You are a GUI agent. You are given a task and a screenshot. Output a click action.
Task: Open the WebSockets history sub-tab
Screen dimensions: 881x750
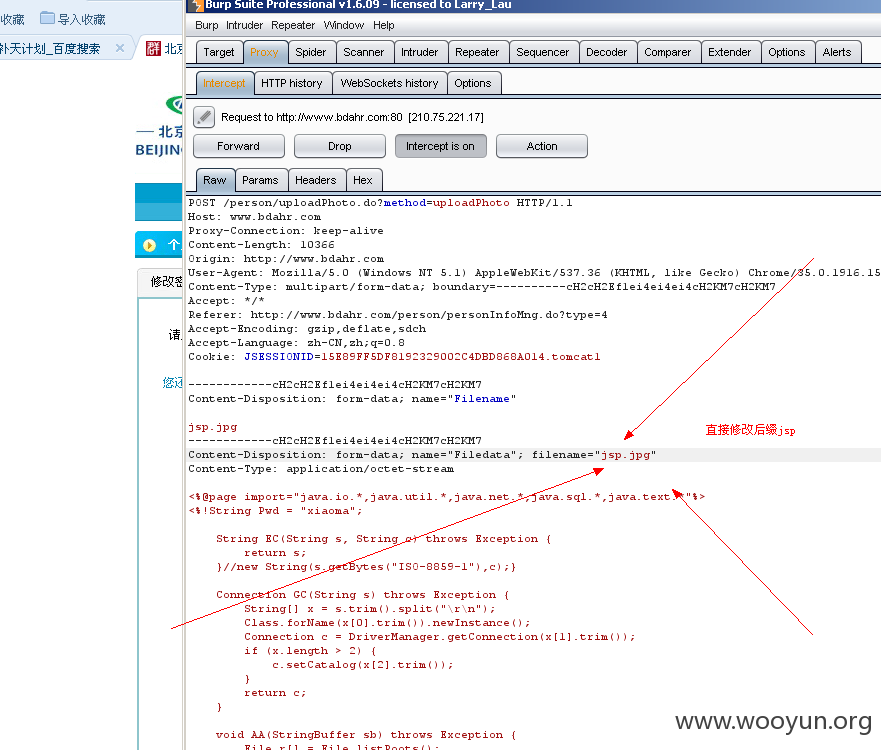click(x=389, y=83)
